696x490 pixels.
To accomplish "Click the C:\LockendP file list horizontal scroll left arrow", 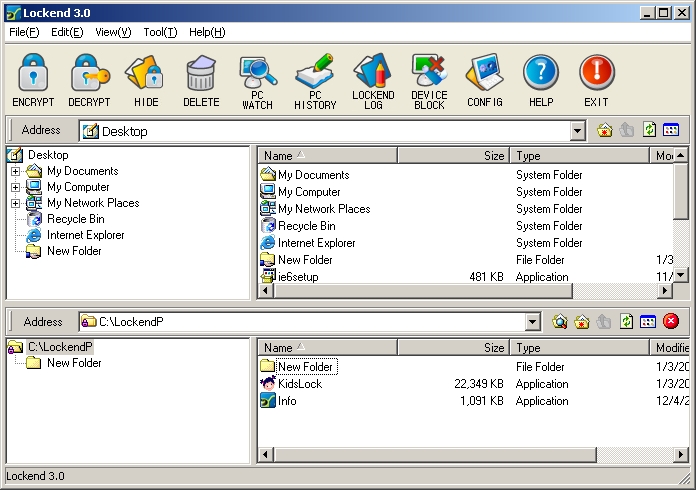I will [x=265, y=454].
